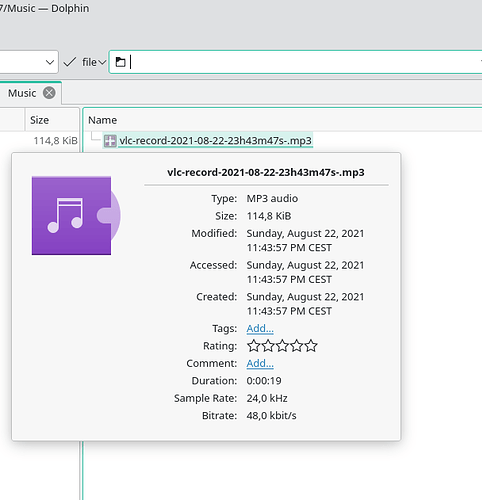Add a comment via Comment Add link

click(x=260, y=363)
